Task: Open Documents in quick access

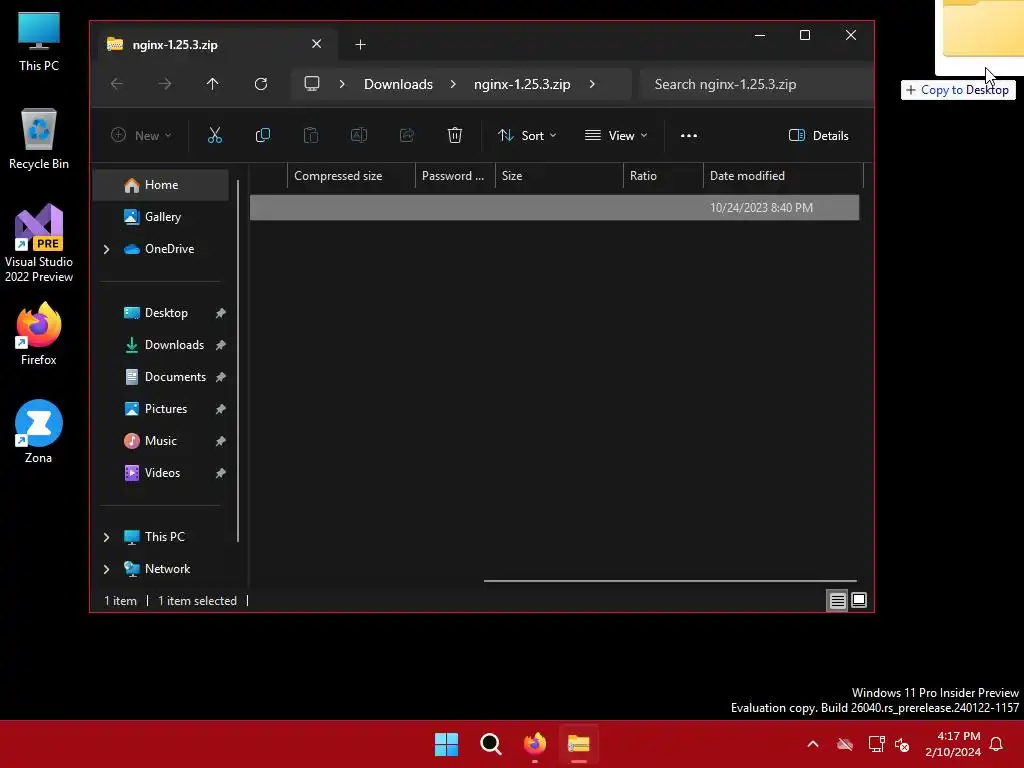Action: tap(161, 377)
